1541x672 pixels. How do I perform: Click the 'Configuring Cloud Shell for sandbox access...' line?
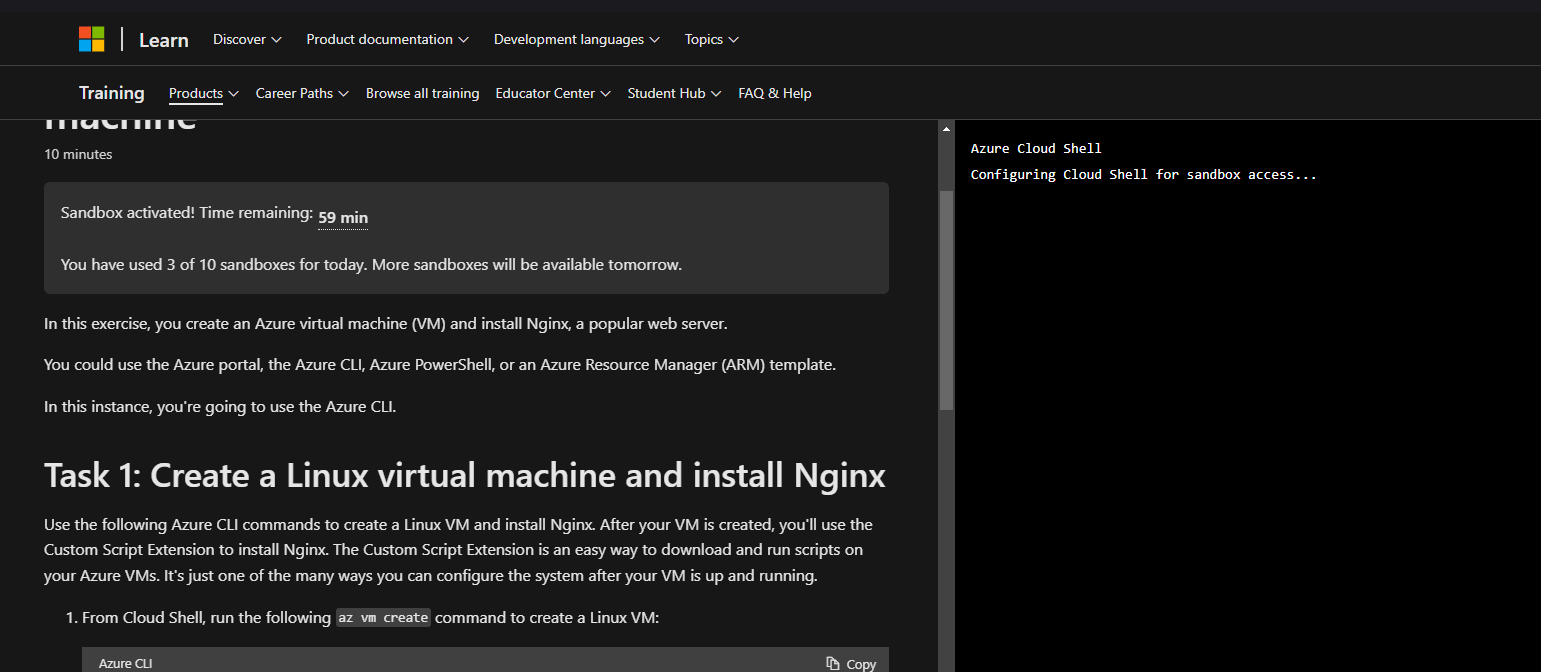click(x=1144, y=174)
